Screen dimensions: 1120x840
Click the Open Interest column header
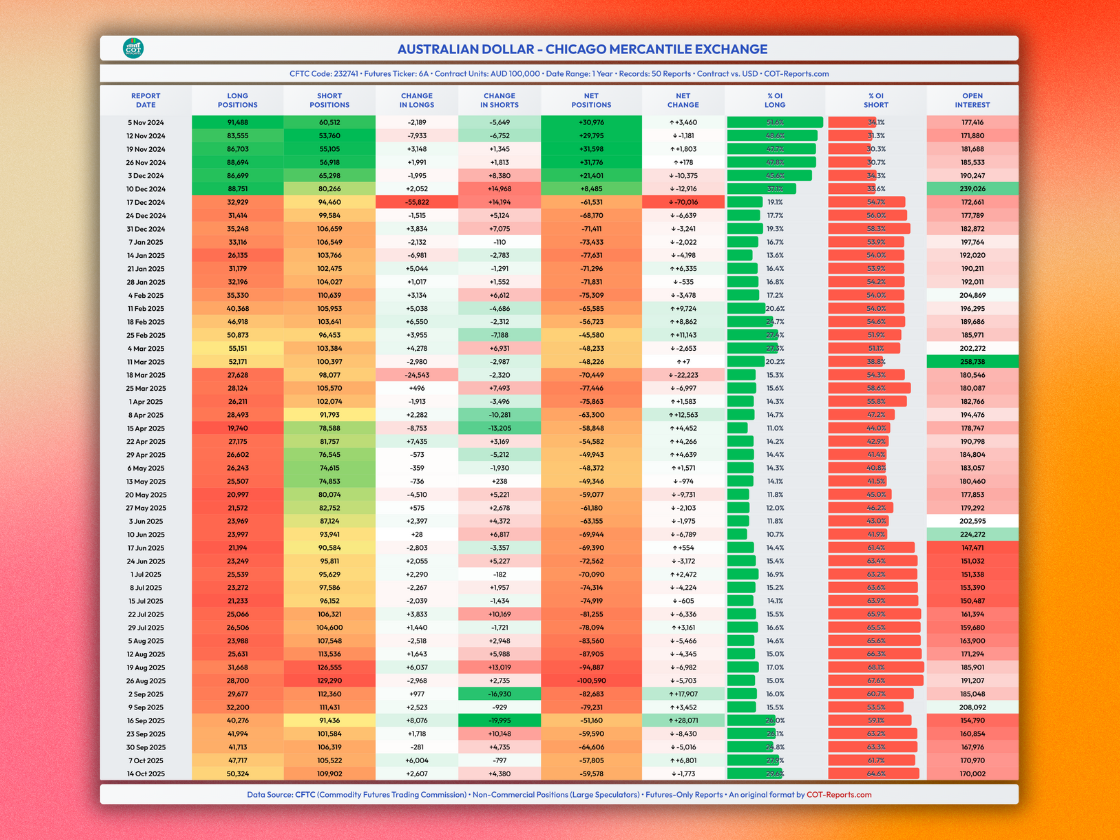[x=971, y=100]
